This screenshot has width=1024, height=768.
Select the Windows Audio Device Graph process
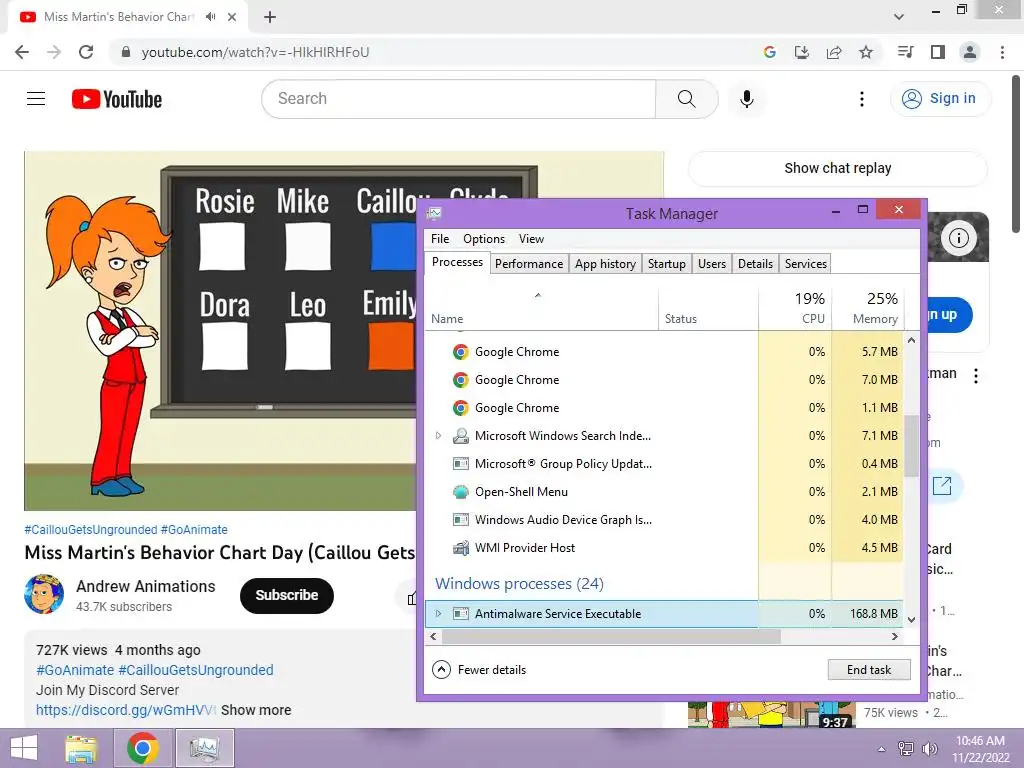pos(664,520)
